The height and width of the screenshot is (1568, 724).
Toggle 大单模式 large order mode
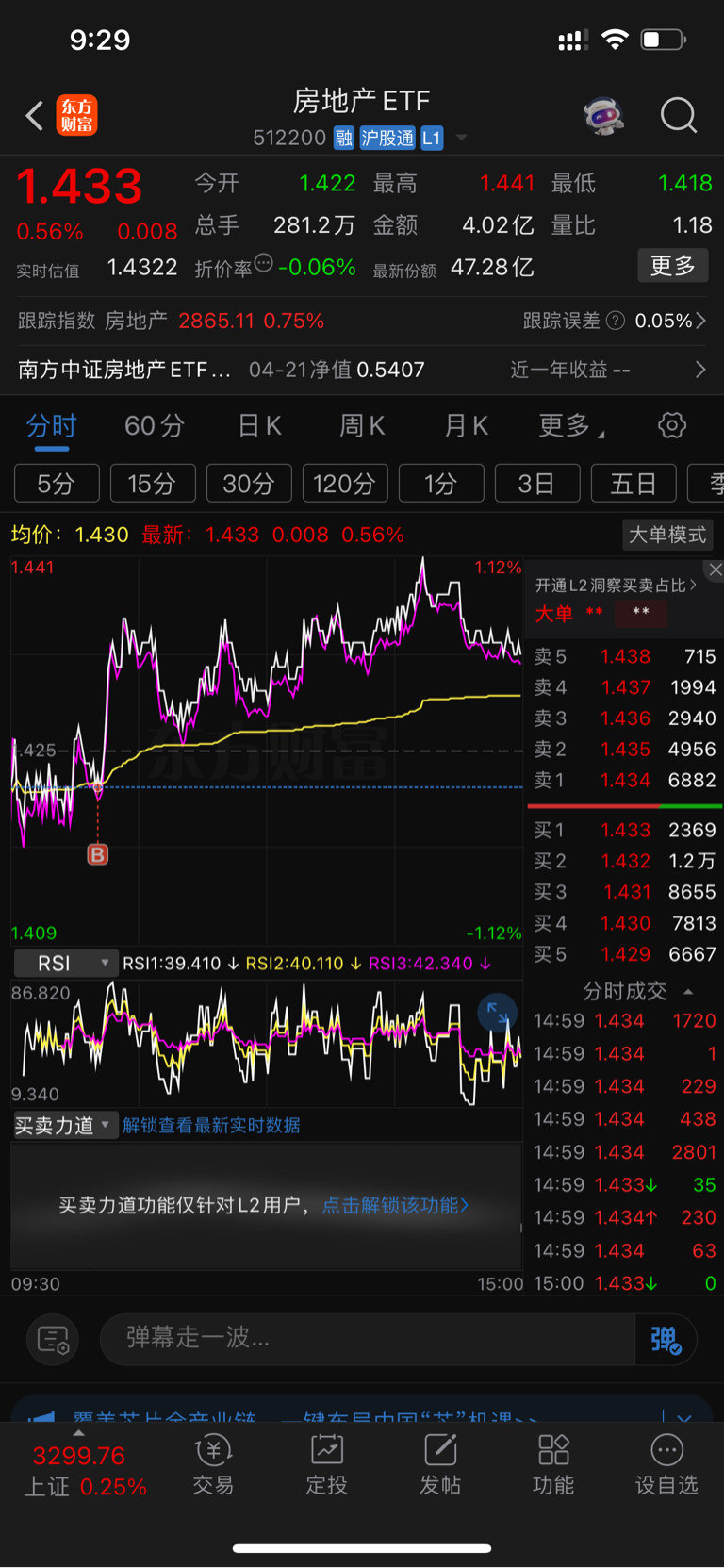coord(667,535)
